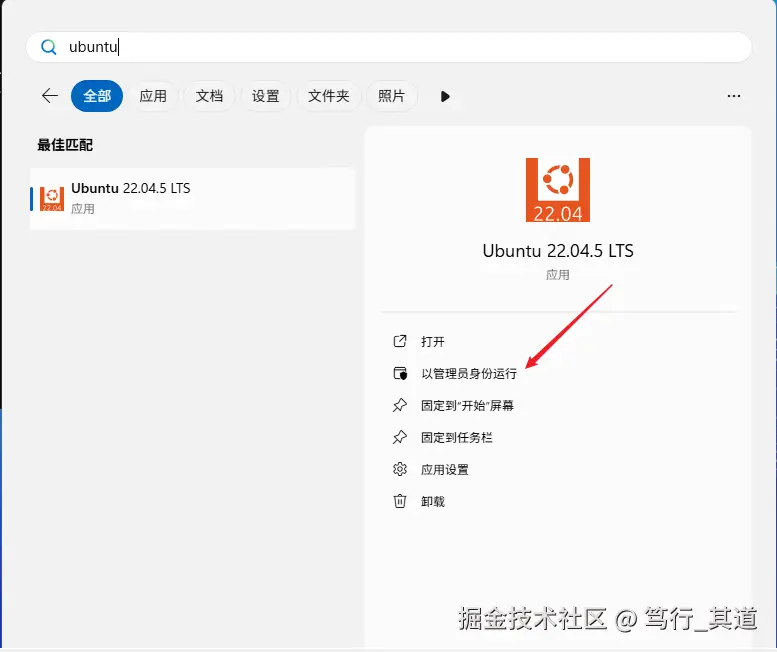Open the three-dot options menu

[x=734, y=96]
